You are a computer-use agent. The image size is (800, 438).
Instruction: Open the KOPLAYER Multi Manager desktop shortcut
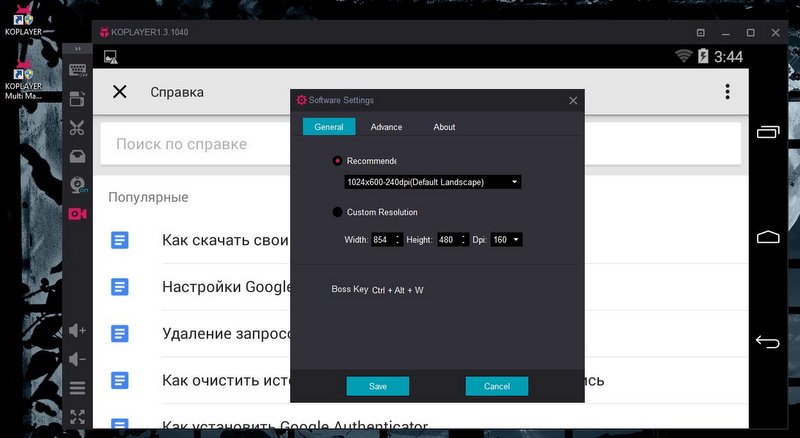(23, 79)
